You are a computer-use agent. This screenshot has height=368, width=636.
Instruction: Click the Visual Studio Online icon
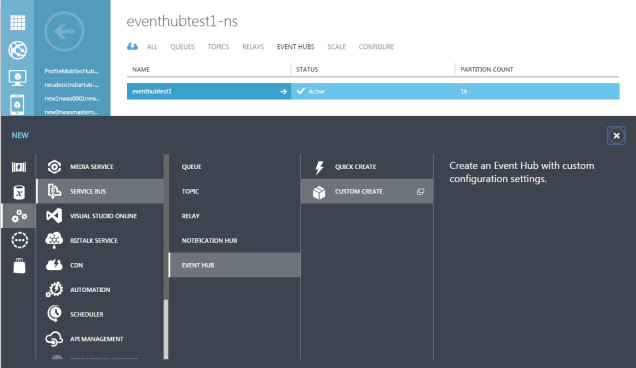point(54,215)
